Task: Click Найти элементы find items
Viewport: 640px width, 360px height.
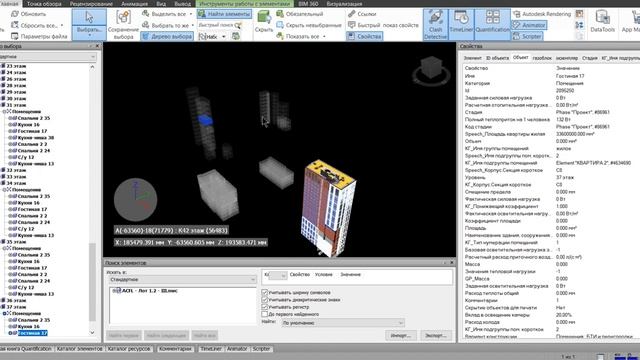Action: point(224,14)
